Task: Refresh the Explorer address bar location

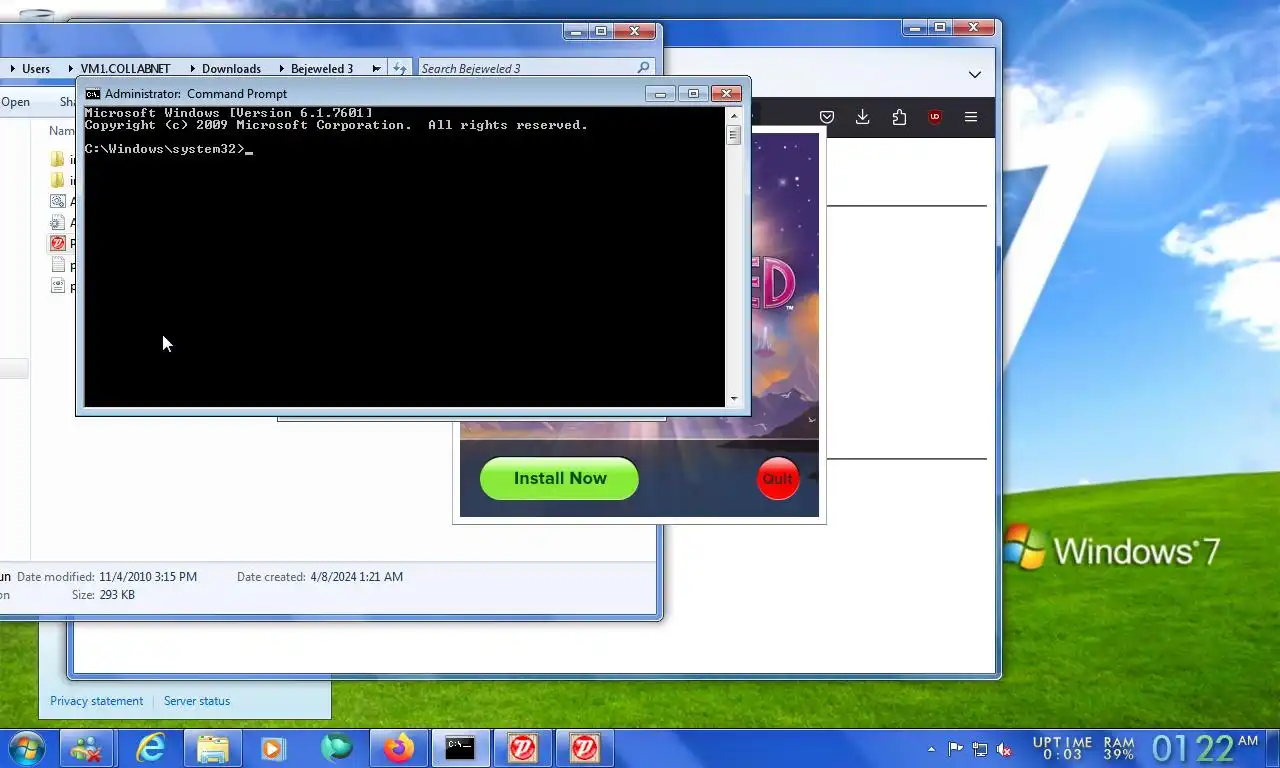Action: click(399, 68)
